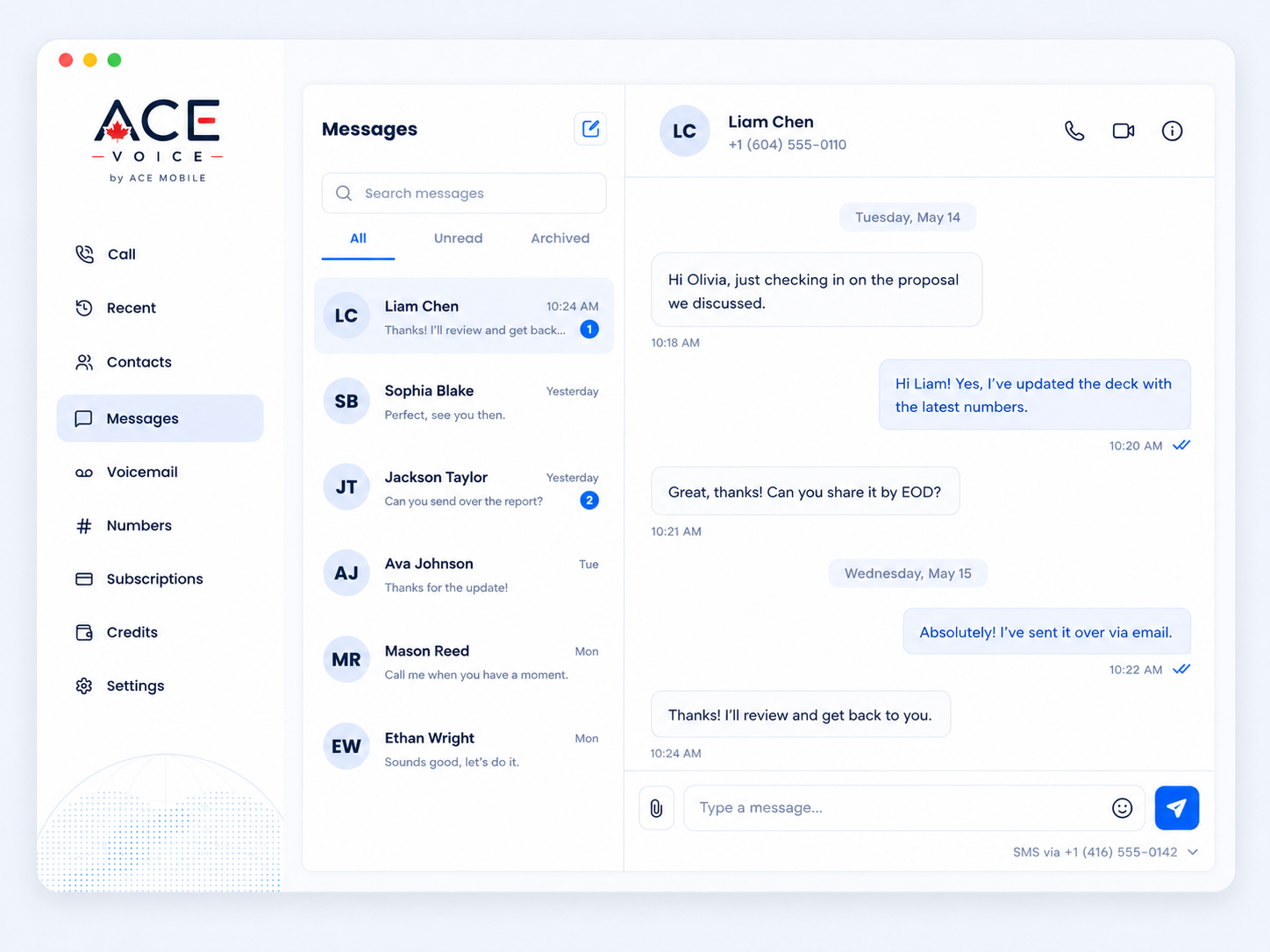Switch to the Archived tab
The height and width of the screenshot is (952, 1270).
coord(560,238)
